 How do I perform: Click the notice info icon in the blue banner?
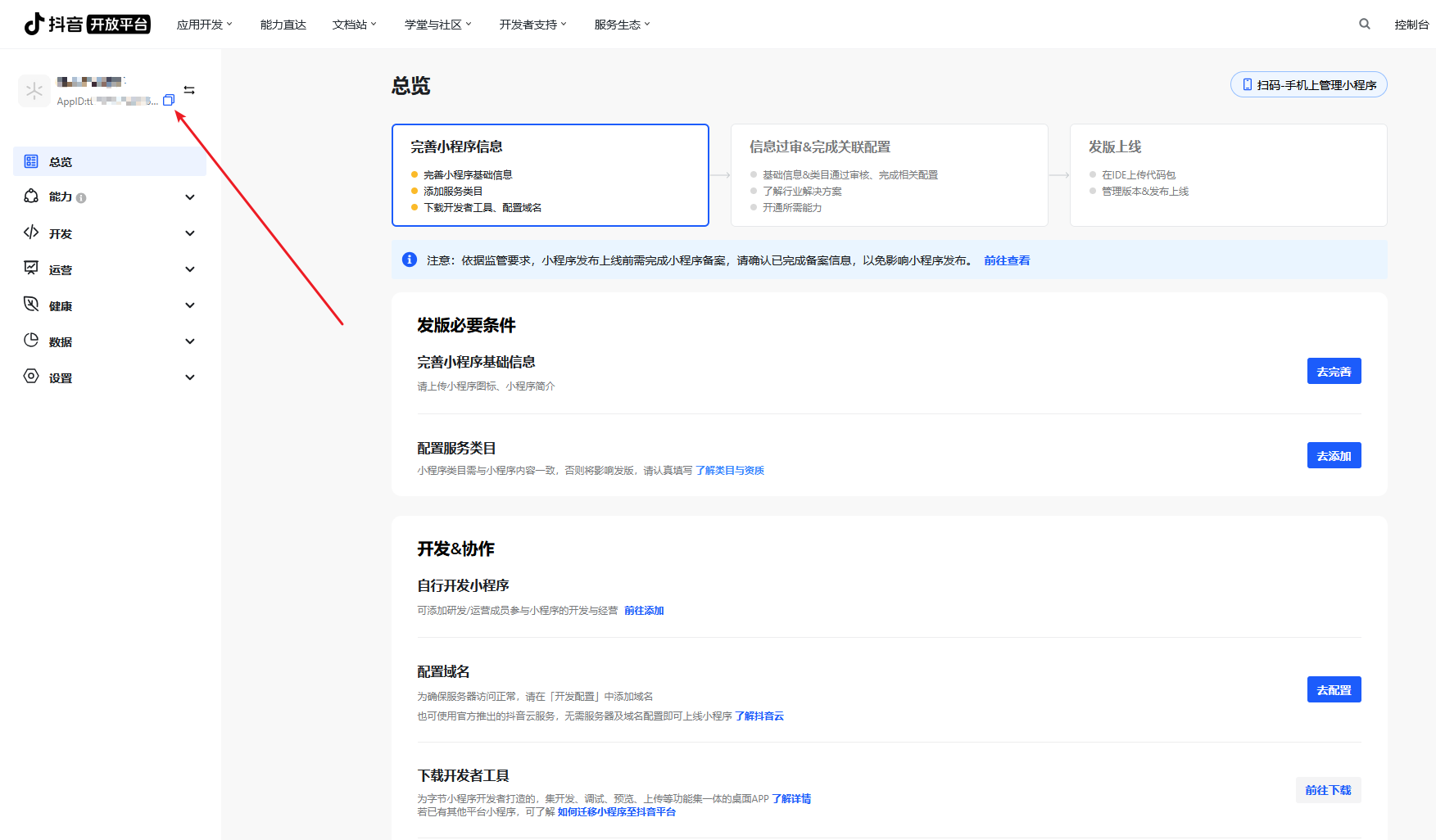pos(409,260)
